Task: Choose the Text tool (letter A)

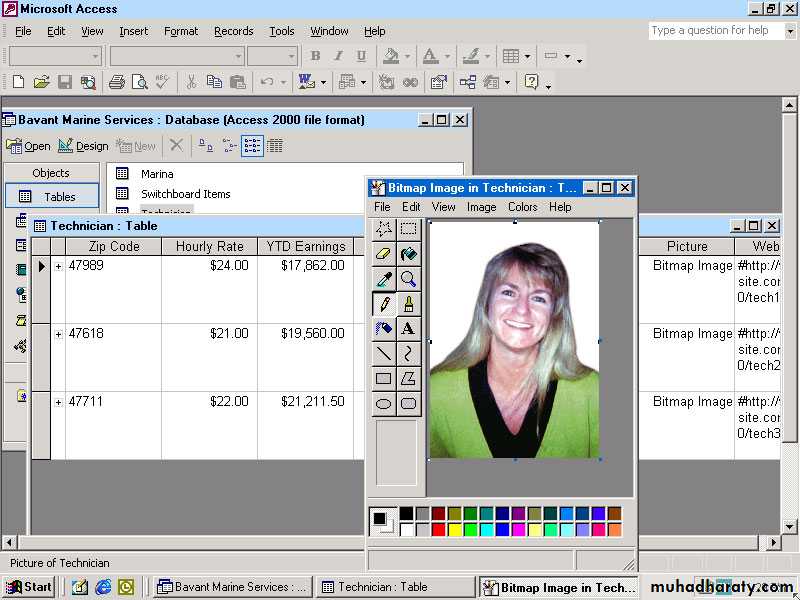Action: 408,328
